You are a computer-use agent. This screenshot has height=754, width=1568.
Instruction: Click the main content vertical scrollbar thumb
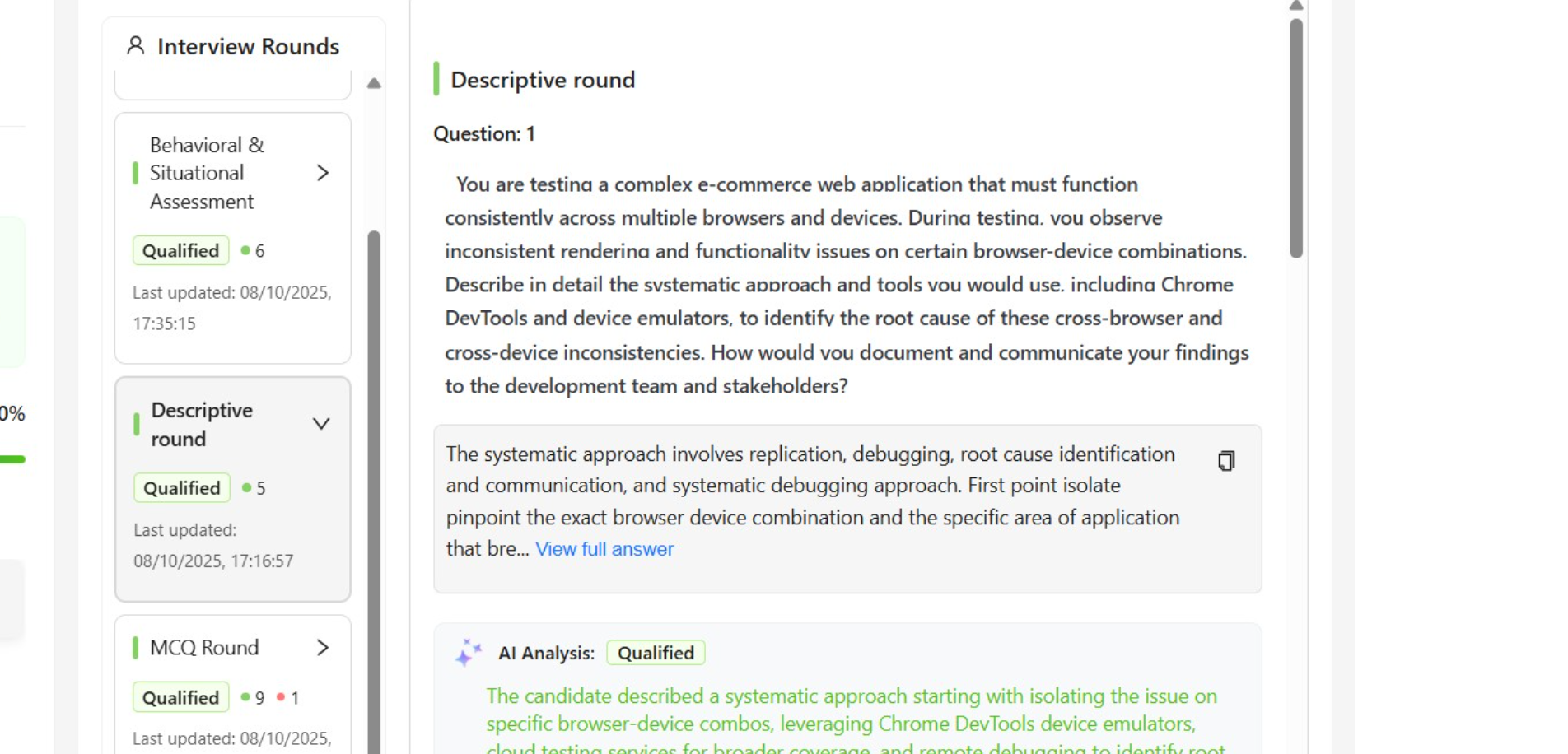(1296, 140)
